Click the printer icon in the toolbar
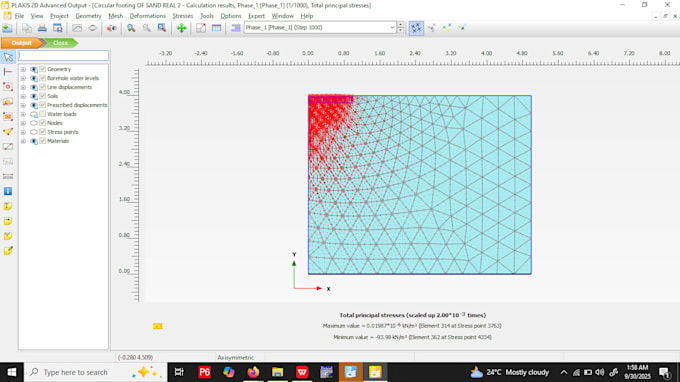The image size is (680, 382). (x=42, y=28)
